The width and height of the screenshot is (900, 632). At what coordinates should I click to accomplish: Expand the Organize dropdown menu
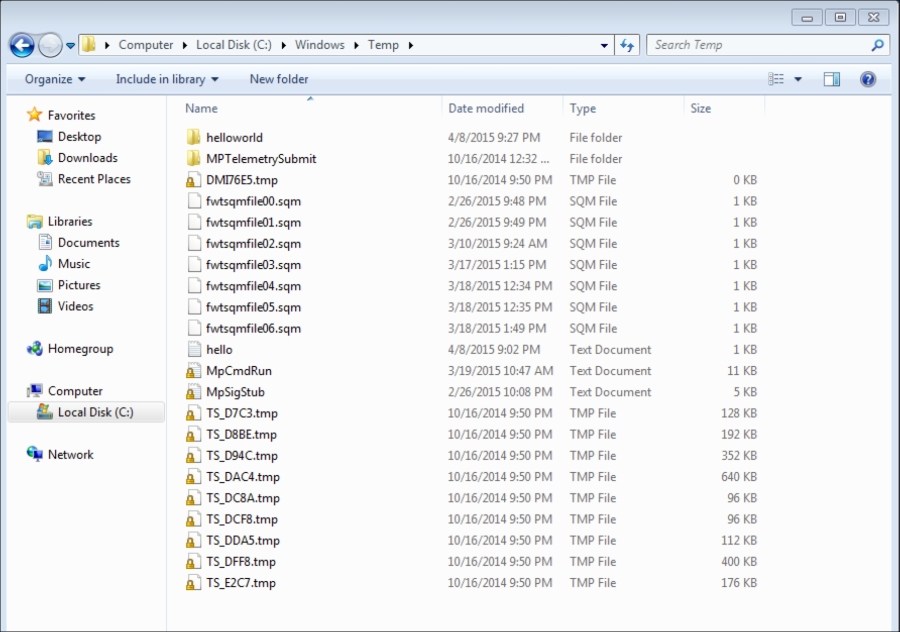[55, 79]
